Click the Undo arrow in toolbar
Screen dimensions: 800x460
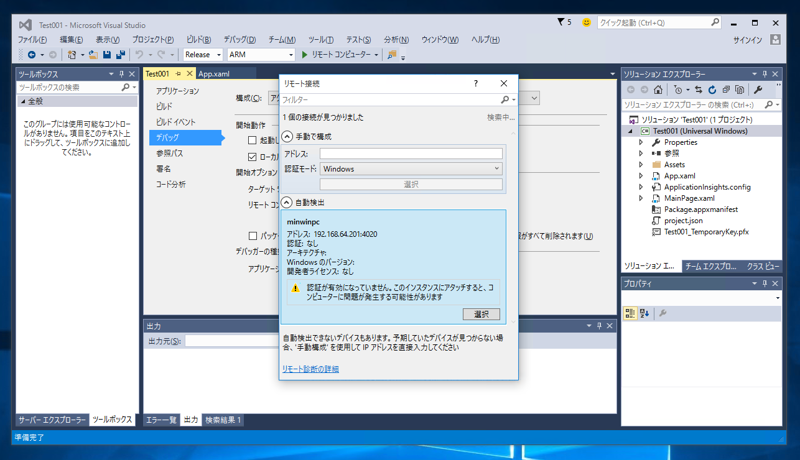coord(139,55)
